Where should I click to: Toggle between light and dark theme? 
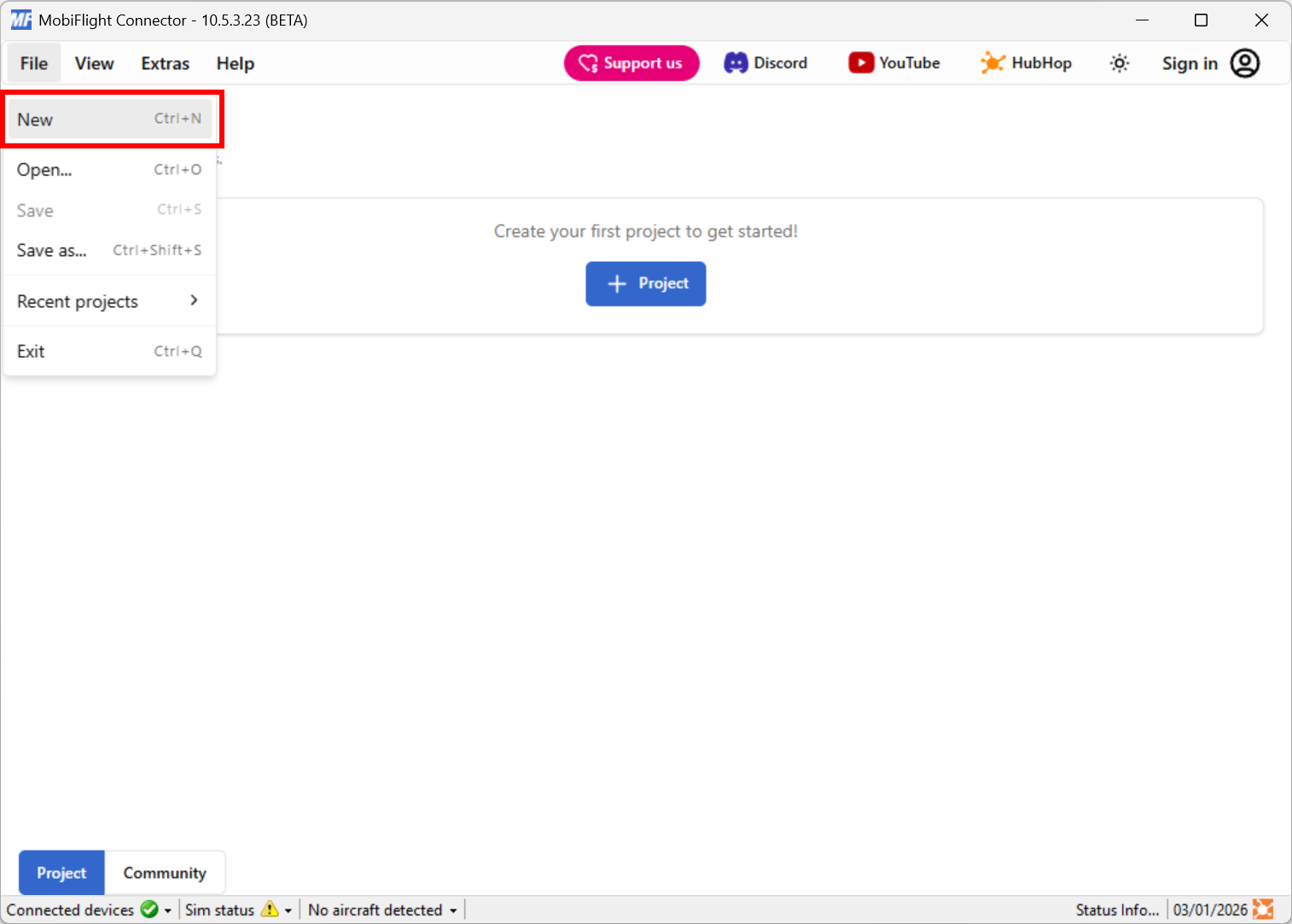(1119, 62)
